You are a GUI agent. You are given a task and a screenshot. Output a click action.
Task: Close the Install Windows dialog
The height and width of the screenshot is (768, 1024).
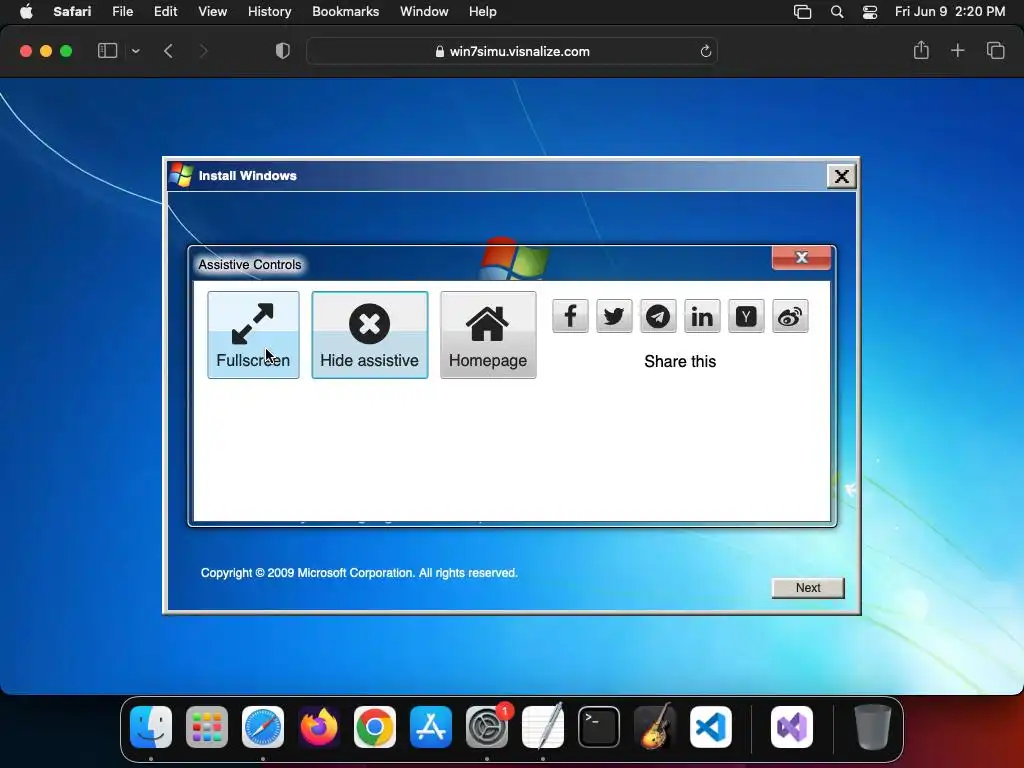point(841,176)
